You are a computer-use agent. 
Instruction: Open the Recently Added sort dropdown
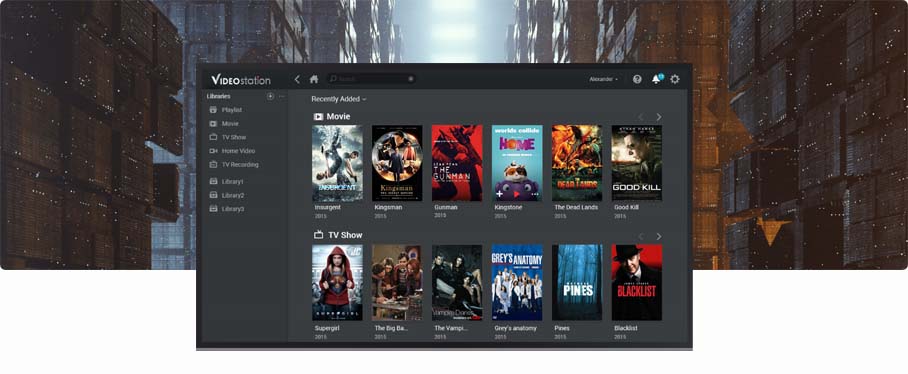pos(338,99)
